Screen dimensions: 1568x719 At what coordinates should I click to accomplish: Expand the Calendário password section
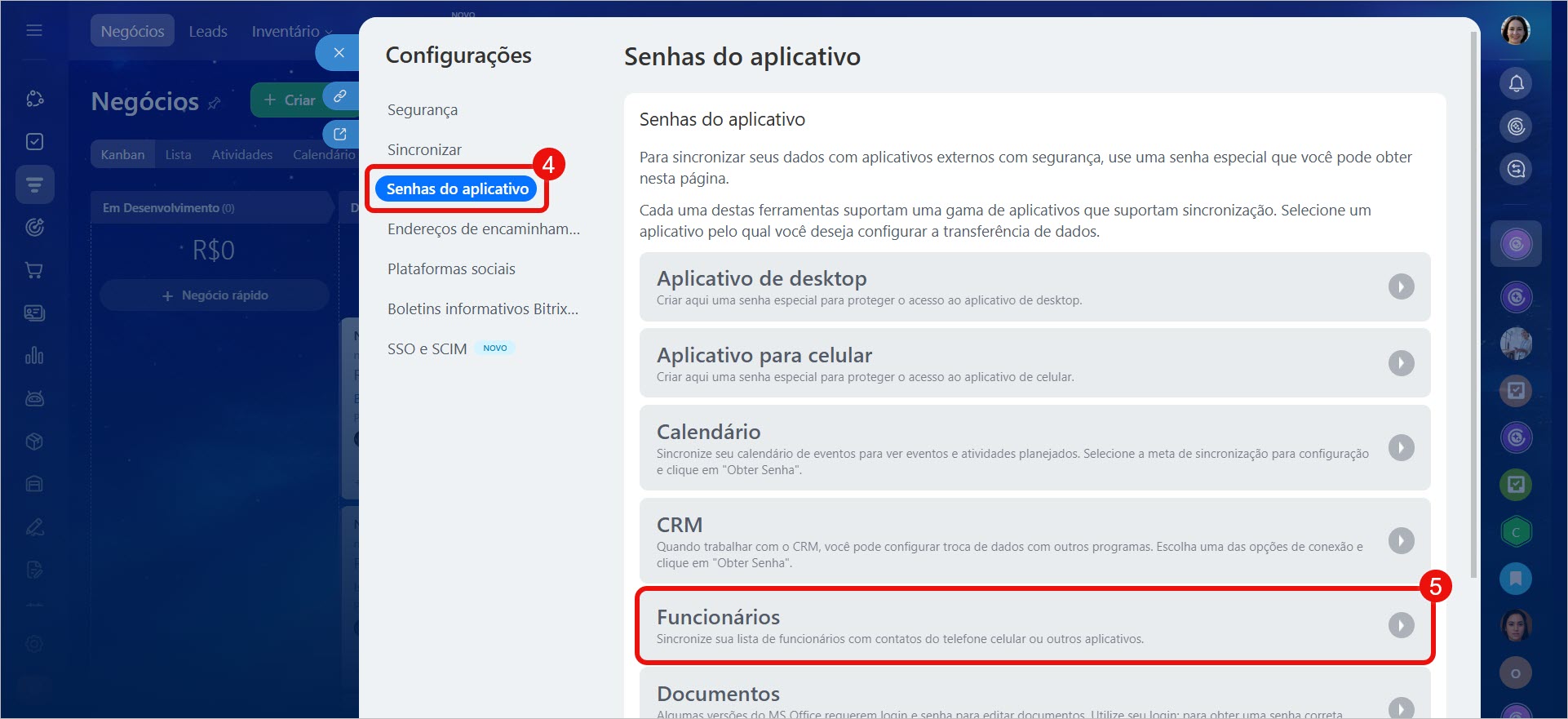1401,448
